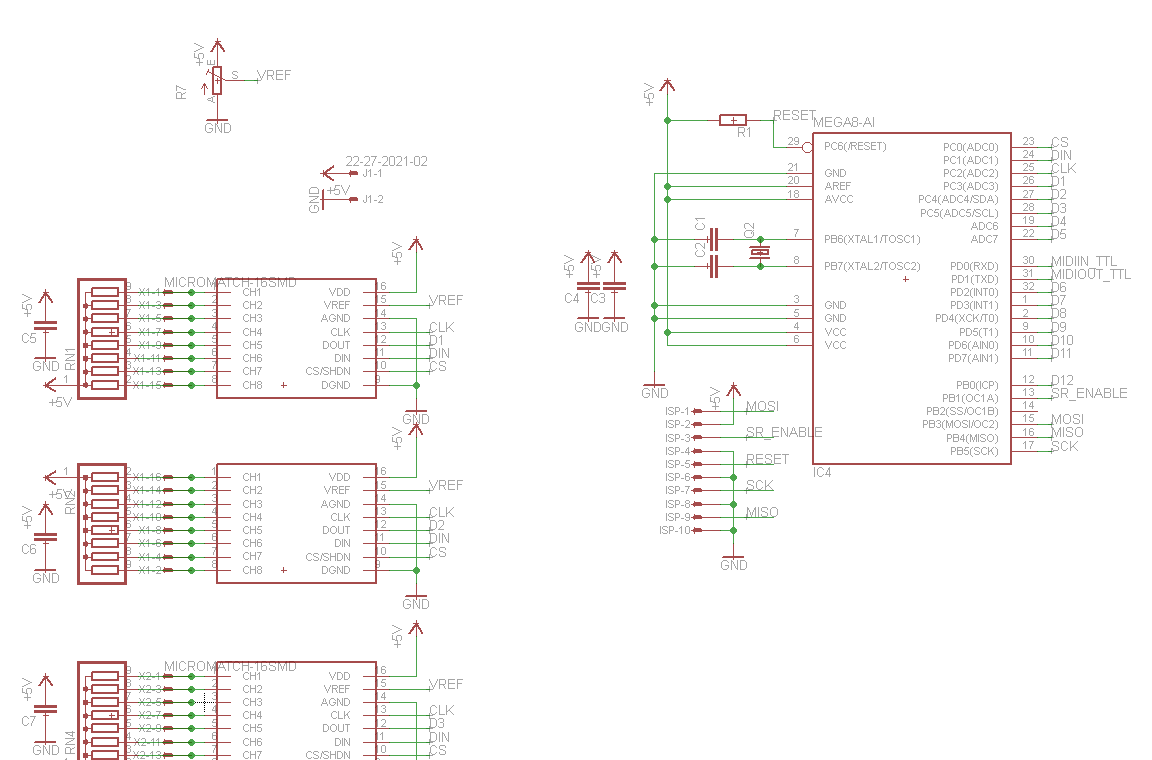
Task: Select the 22-27-2021-02 connector label
Action: pyautogui.click(x=386, y=161)
